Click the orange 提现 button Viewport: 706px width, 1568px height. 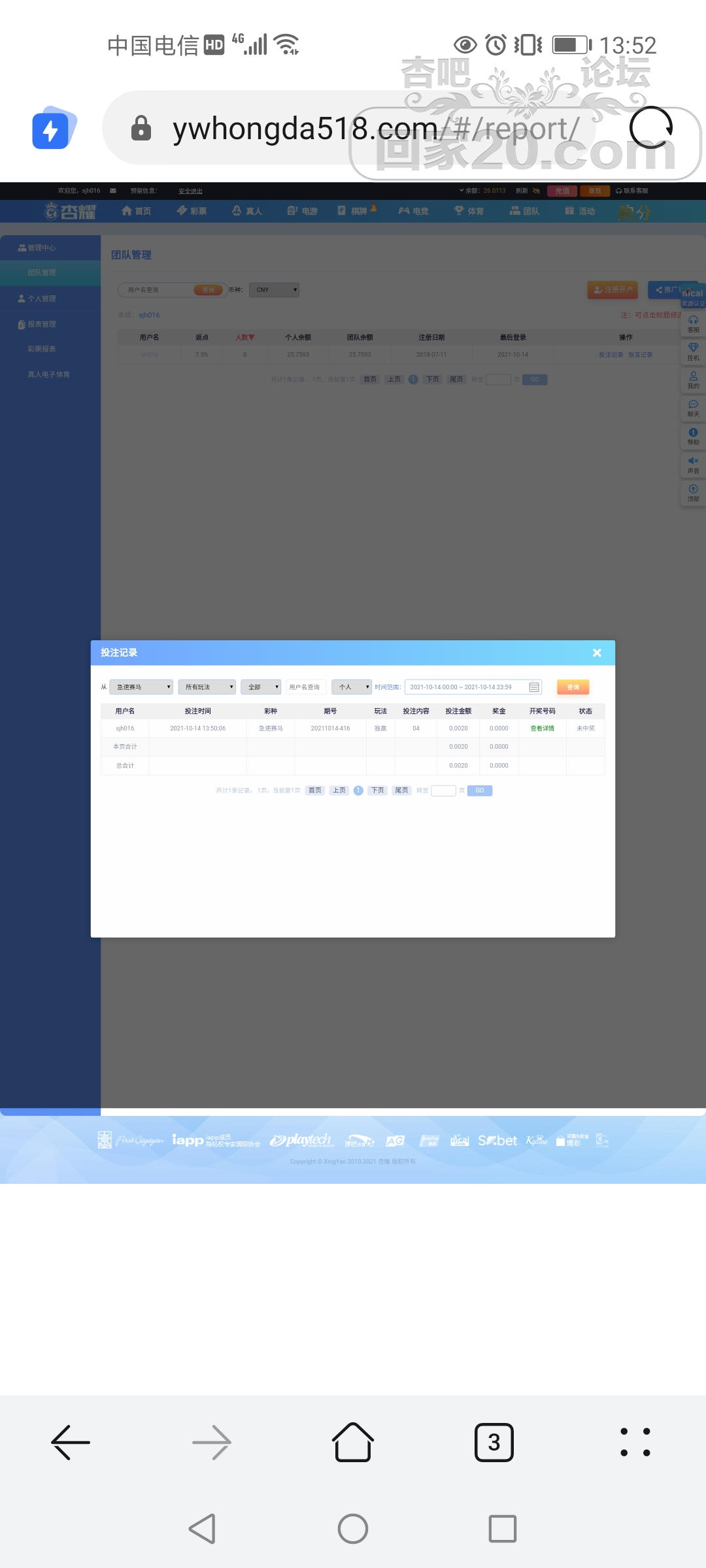tap(595, 191)
